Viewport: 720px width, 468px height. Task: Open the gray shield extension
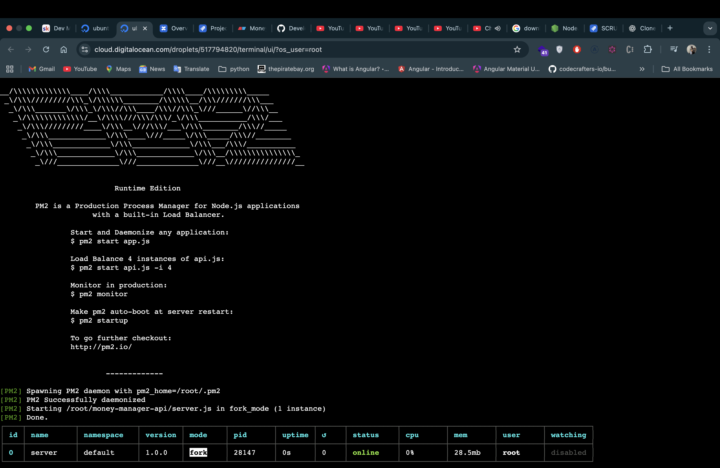559,50
